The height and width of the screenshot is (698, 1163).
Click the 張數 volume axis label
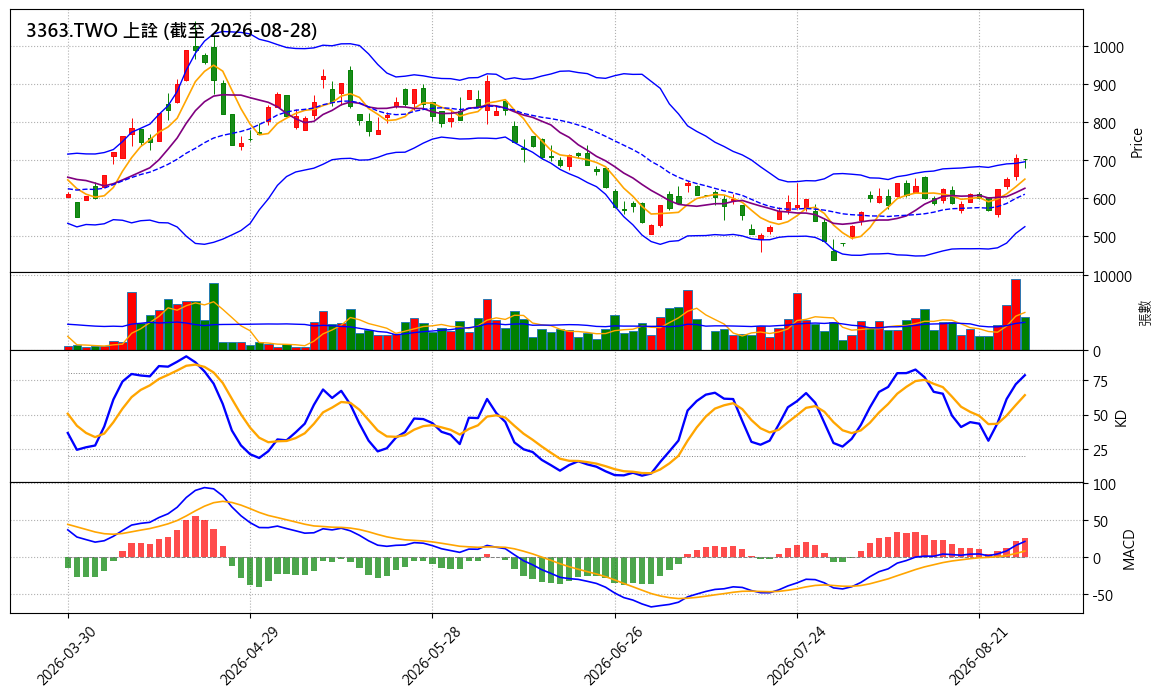pyautogui.click(x=1144, y=312)
